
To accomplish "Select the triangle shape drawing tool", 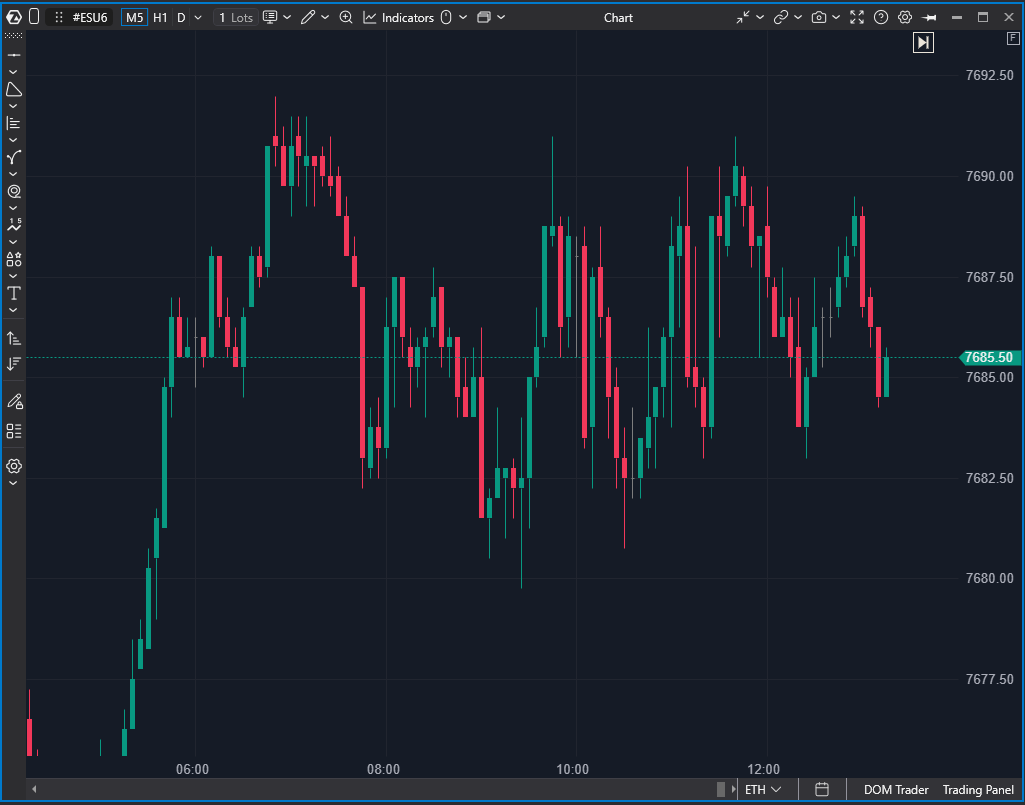I will (x=14, y=90).
